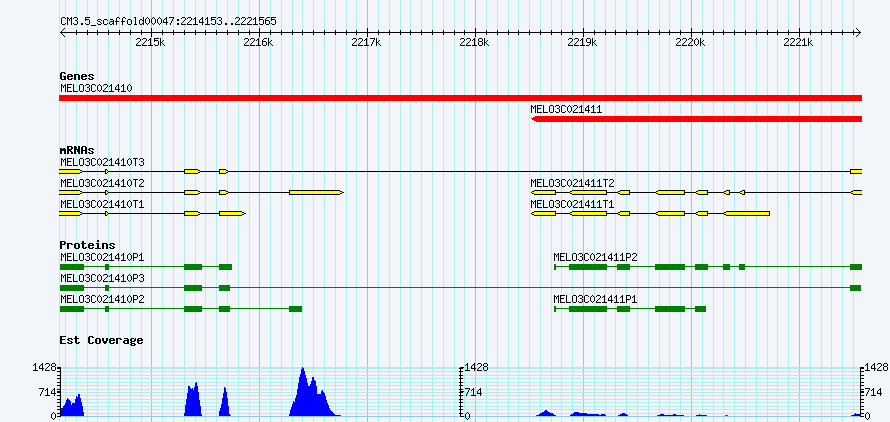Image resolution: width=890 pixels, height=422 pixels.
Task: Select the MELO3C021411 gene label
Action: 566,109
